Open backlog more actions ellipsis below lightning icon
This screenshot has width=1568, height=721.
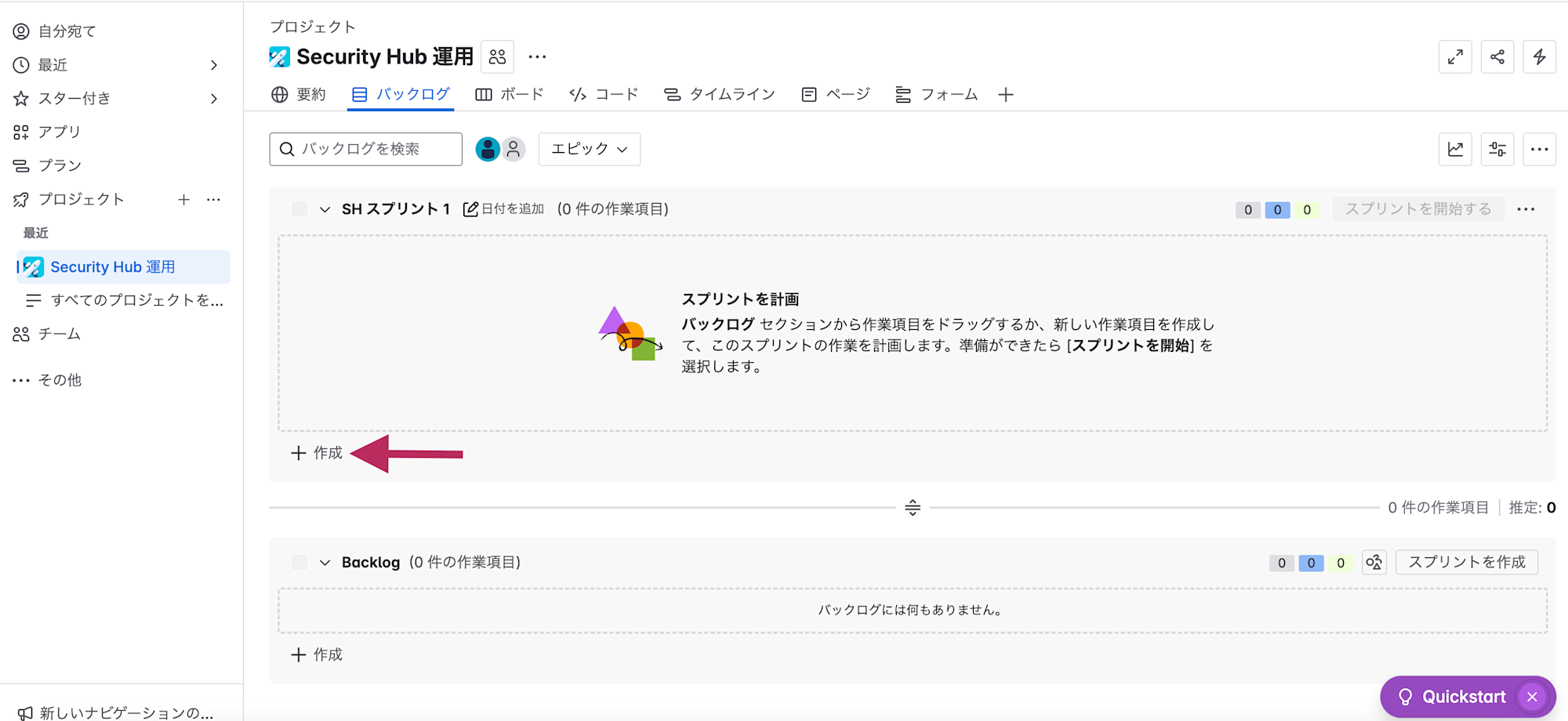pyautogui.click(x=1539, y=149)
